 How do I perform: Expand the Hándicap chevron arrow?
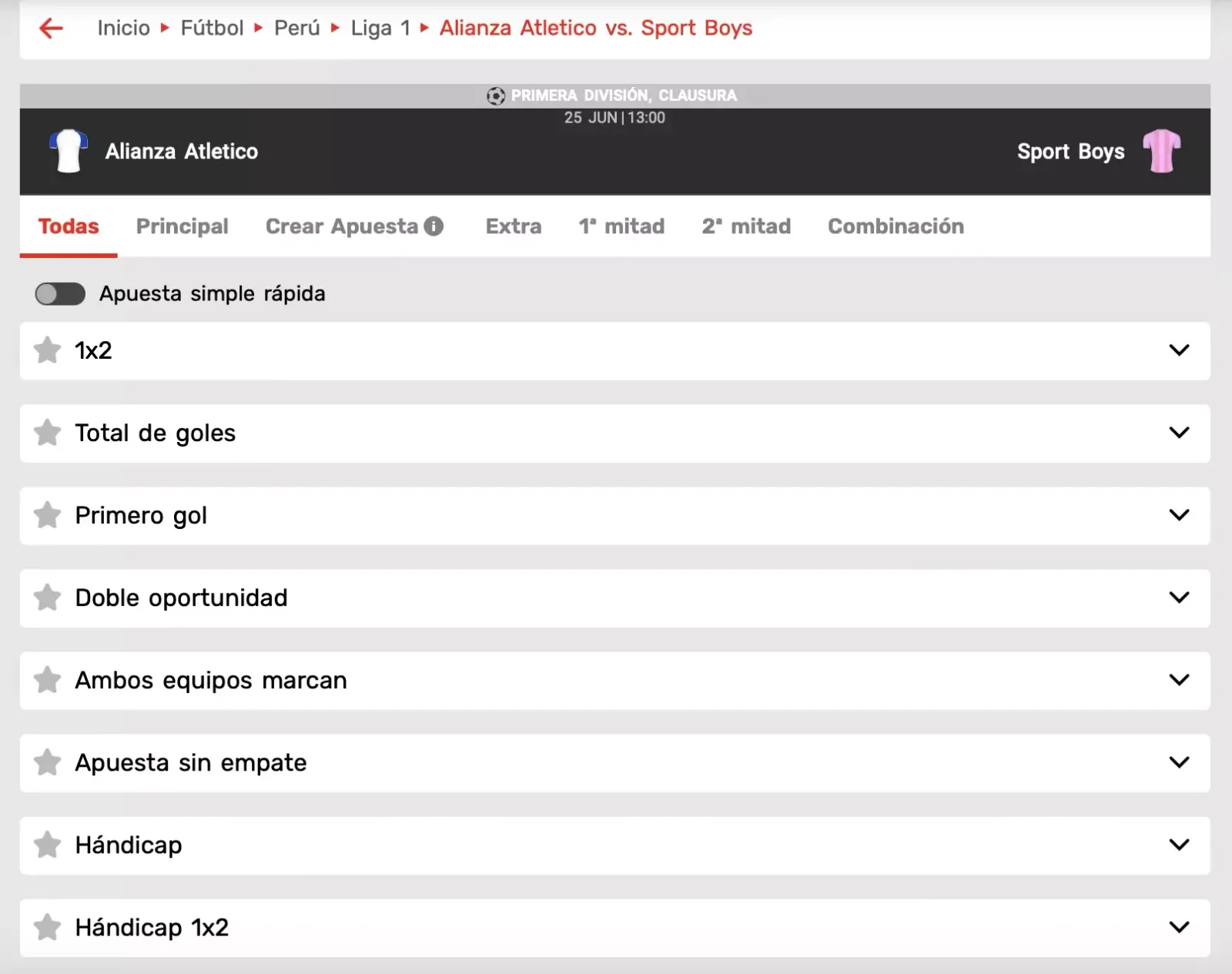[1179, 845]
